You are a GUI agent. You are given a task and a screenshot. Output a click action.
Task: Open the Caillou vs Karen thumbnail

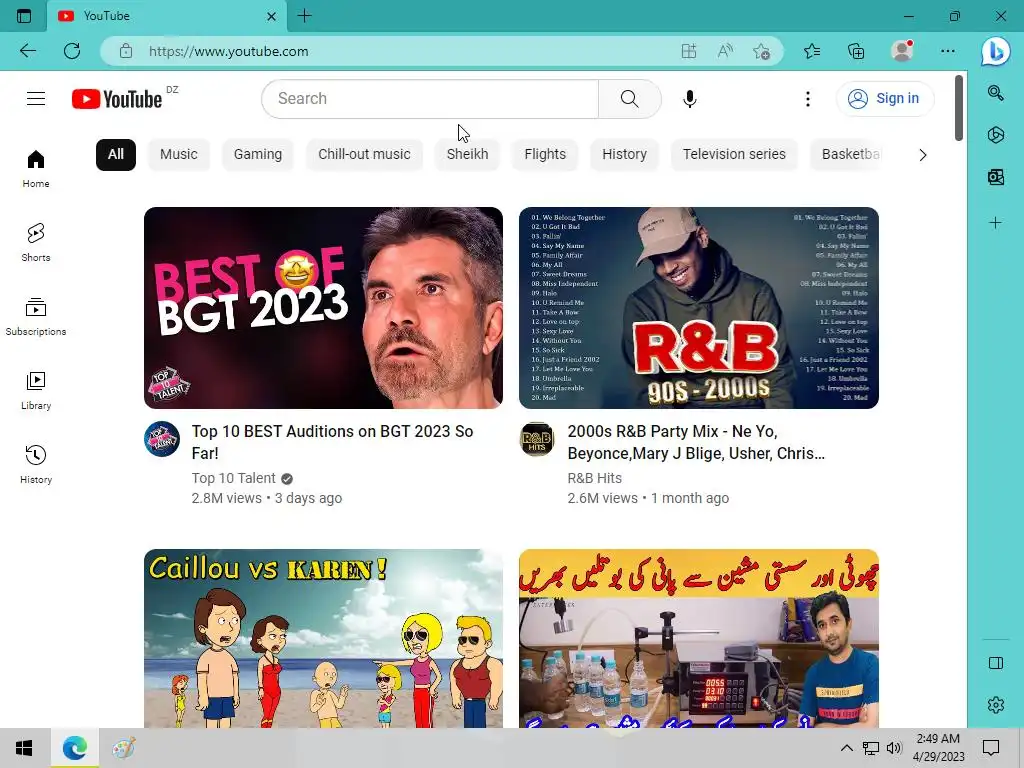coord(323,639)
